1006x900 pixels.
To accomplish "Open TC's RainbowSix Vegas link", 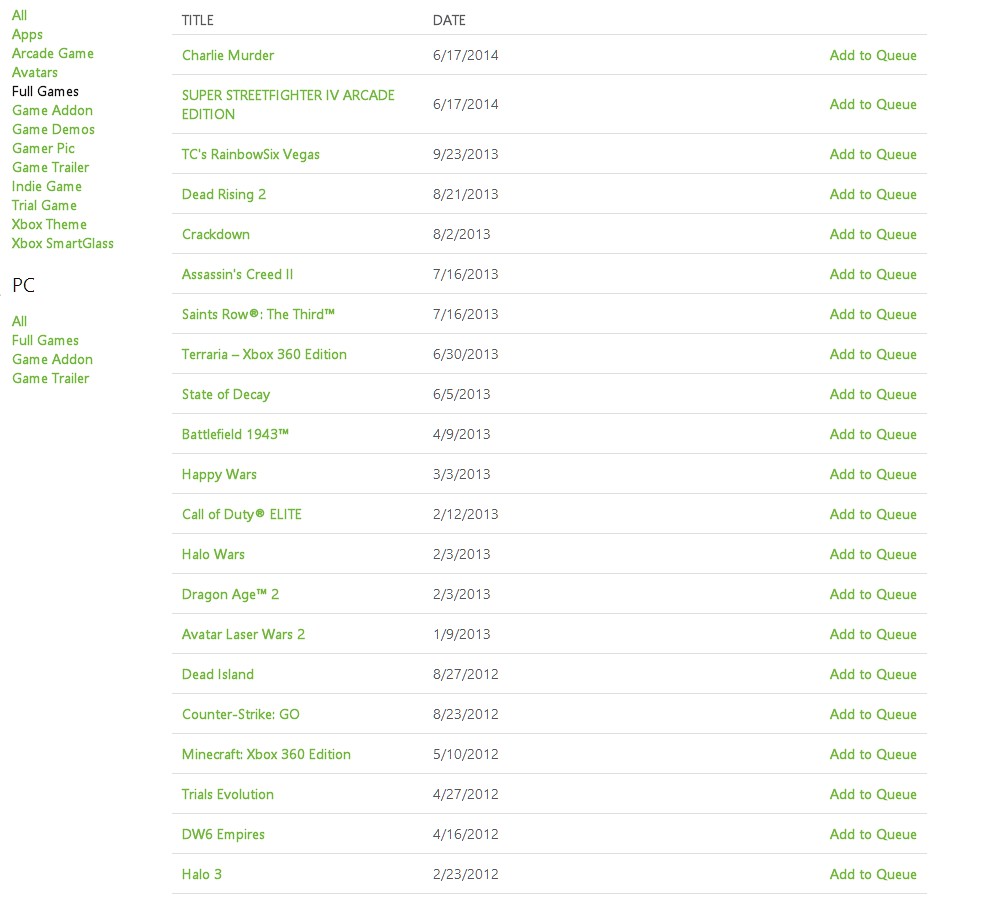I will 250,155.
